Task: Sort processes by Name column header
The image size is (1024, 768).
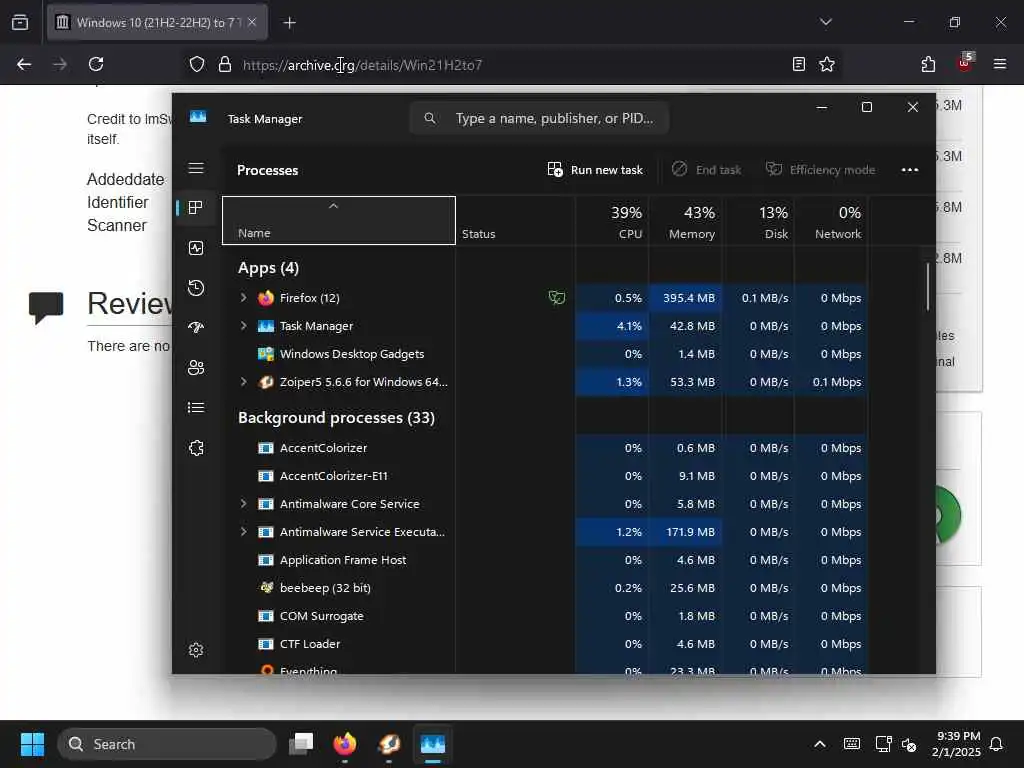Action: coord(339,221)
